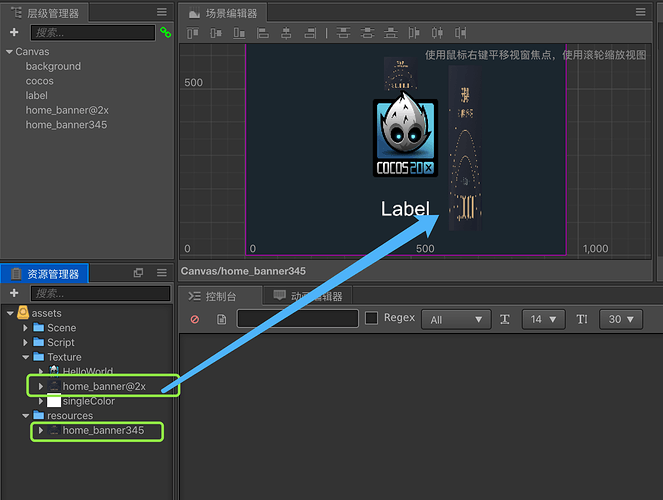Collapse the resources folder

[x=26, y=415]
